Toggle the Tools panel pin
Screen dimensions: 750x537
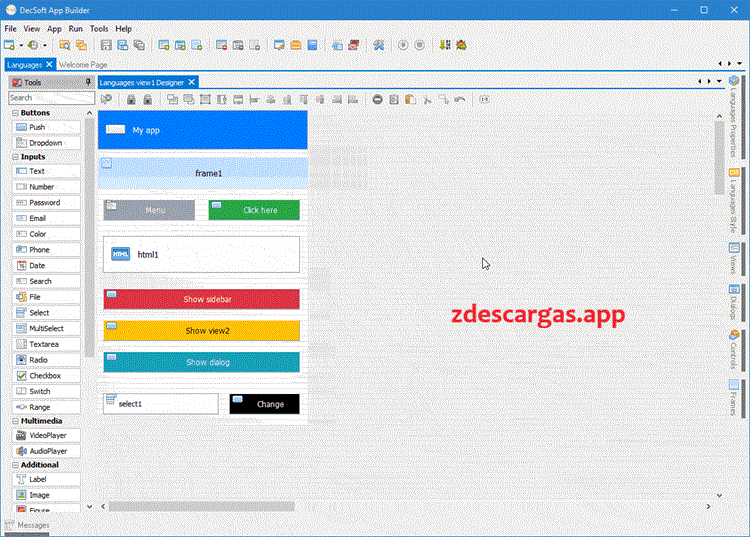pyautogui.click(x=88, y=82)
